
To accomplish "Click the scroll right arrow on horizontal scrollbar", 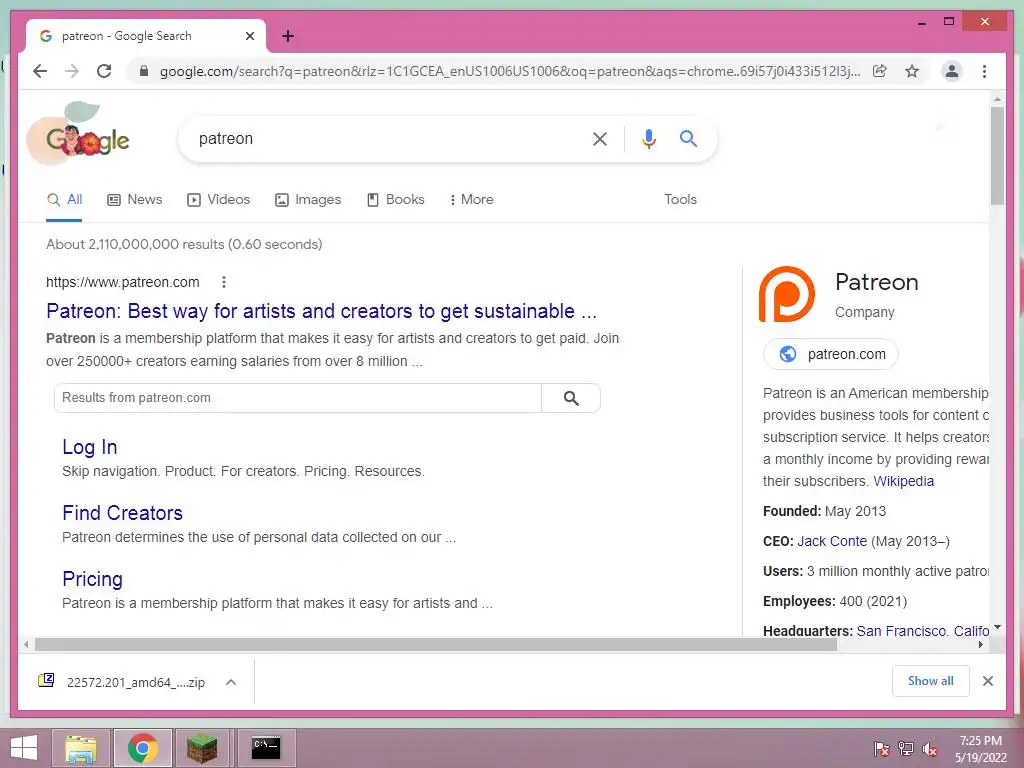I will tap(980, 645).
